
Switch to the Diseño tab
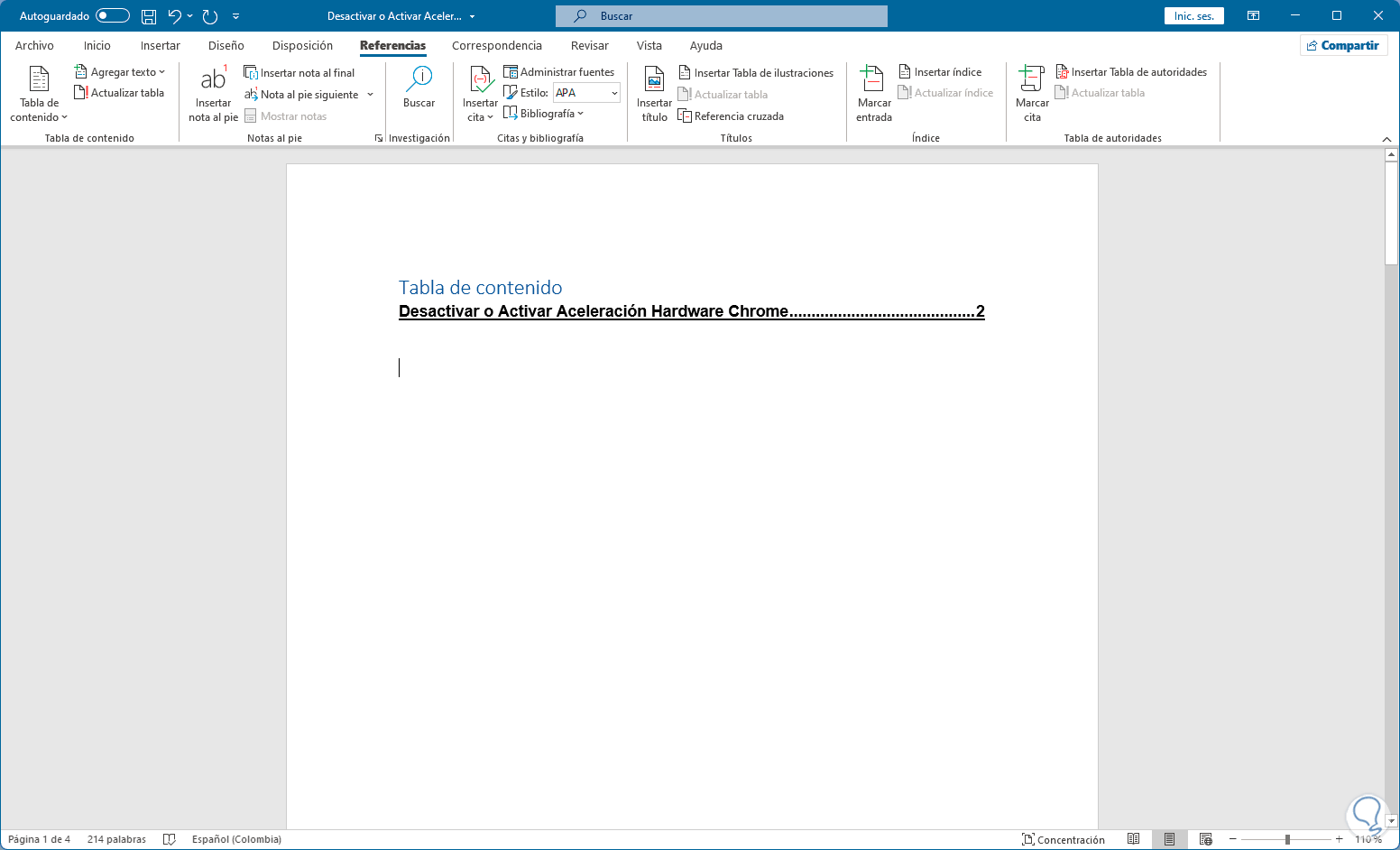pos(226,46)
